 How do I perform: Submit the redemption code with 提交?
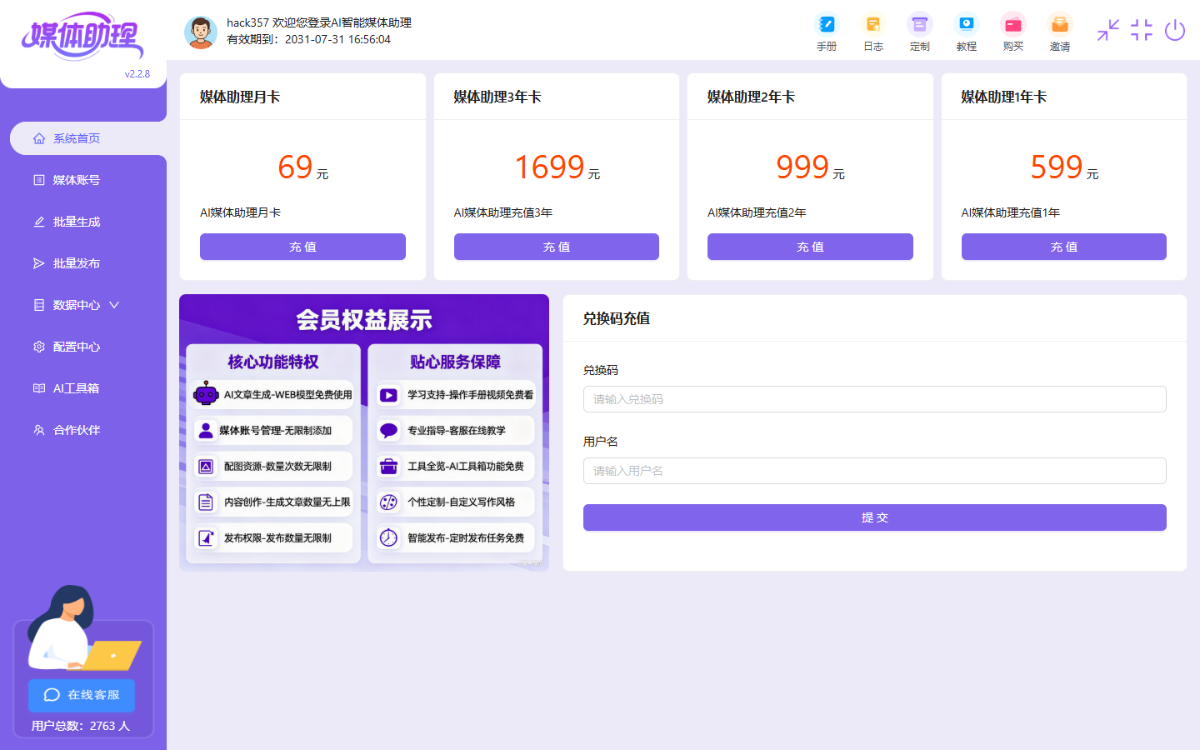coord(874,518)
